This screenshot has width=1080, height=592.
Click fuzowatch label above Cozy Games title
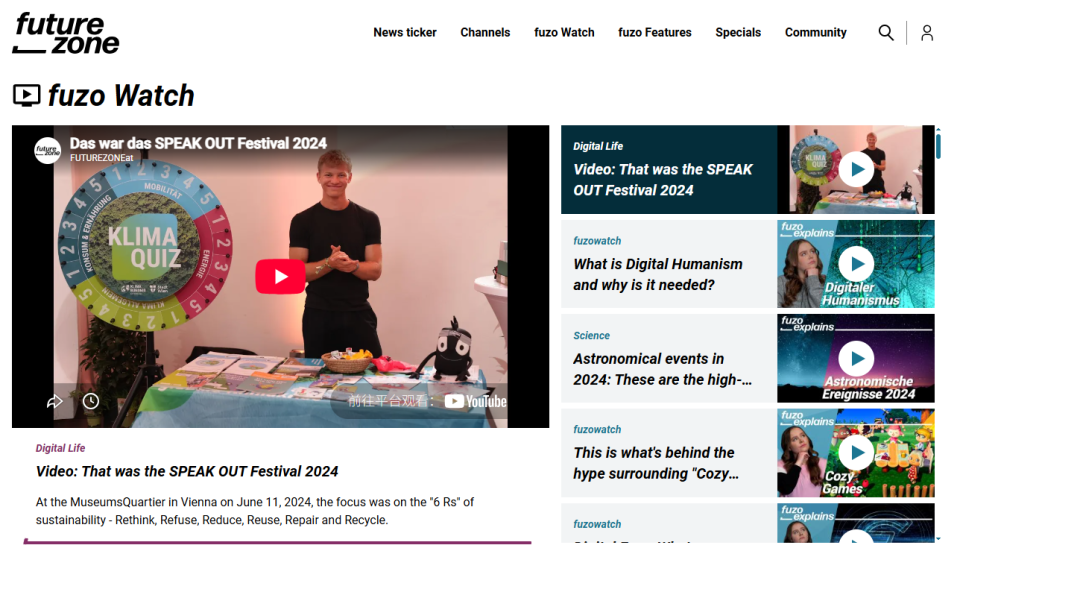pos(597,429)
